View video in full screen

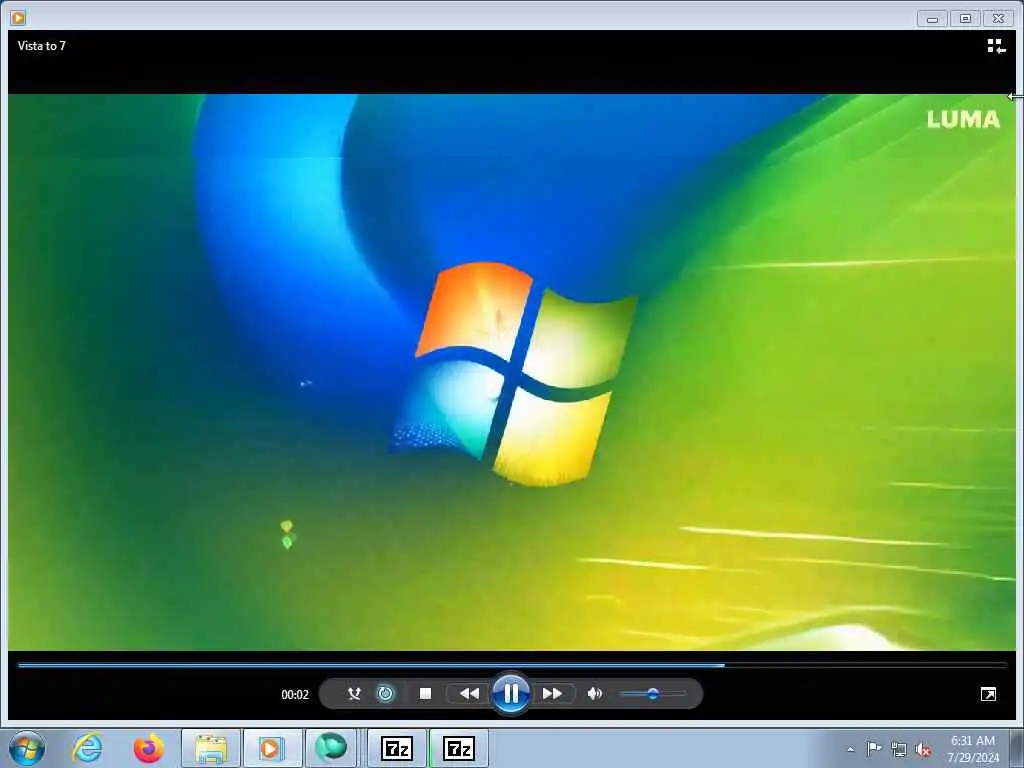(x=989, y=694)
